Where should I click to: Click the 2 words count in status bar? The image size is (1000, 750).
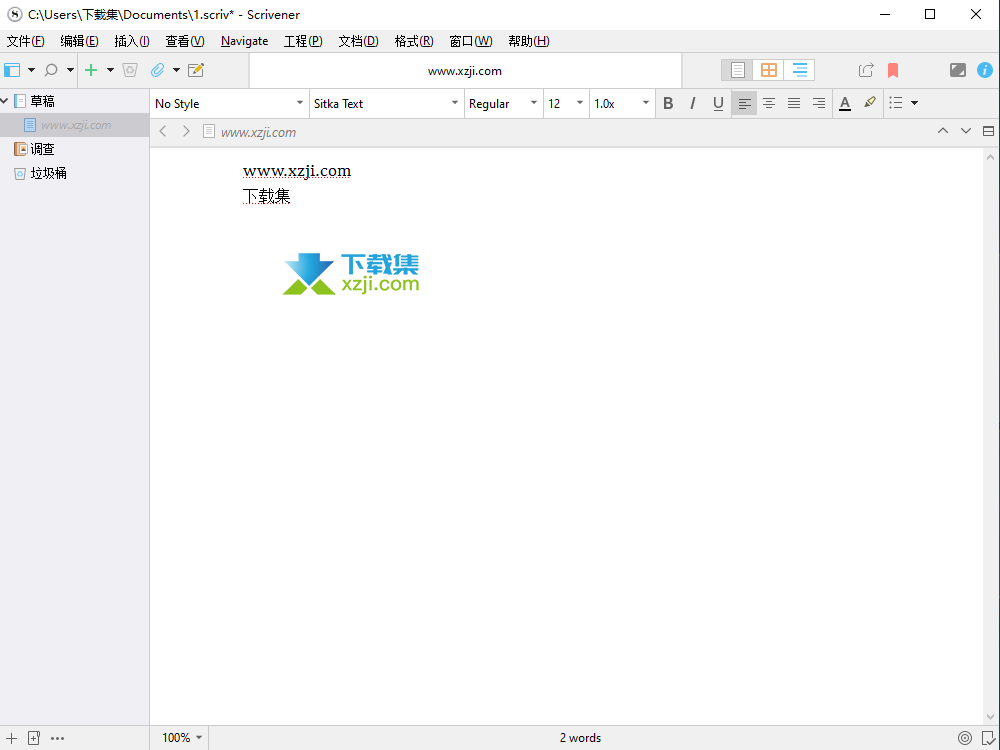click(x=580, y=738)
